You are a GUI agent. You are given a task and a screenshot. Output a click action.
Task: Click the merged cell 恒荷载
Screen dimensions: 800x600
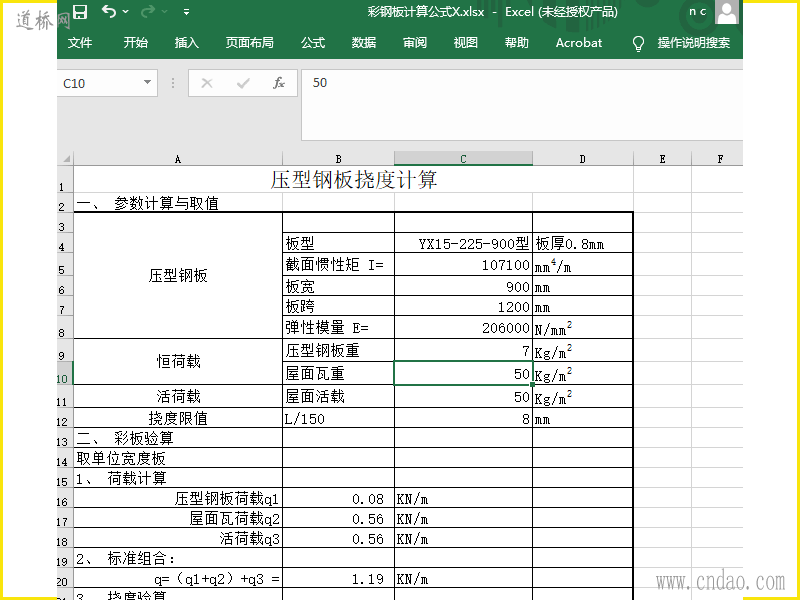pyautogui.click(x=178, y=362)
